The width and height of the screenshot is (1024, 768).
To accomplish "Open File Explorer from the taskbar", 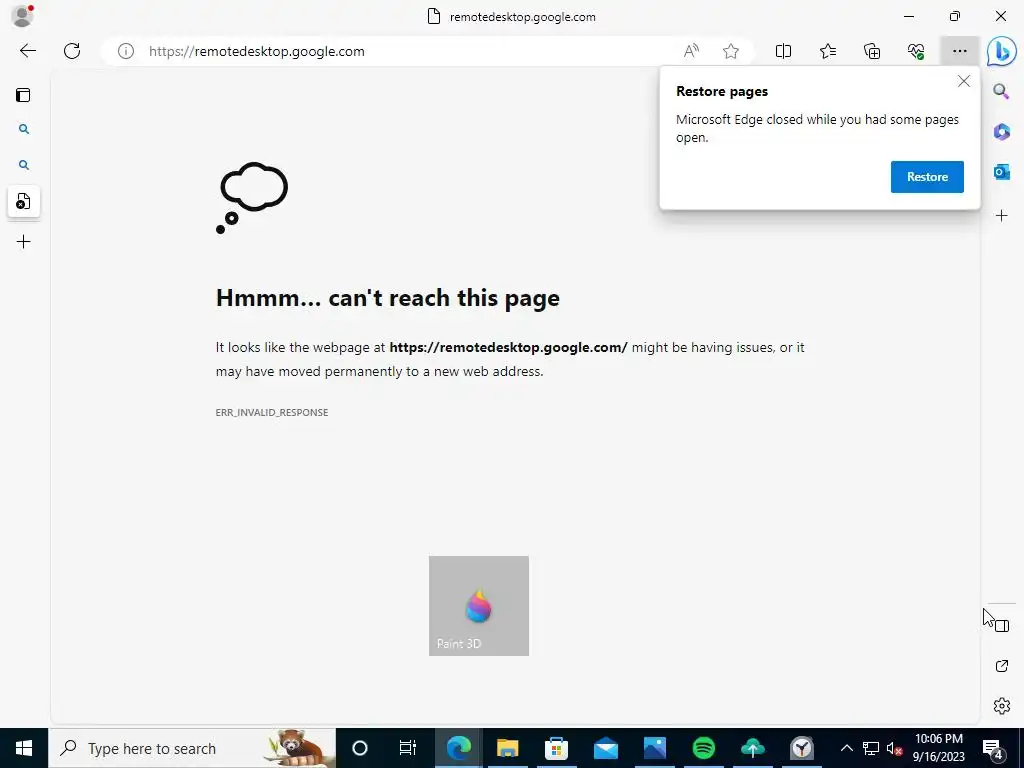I will [x=507, y=748].
